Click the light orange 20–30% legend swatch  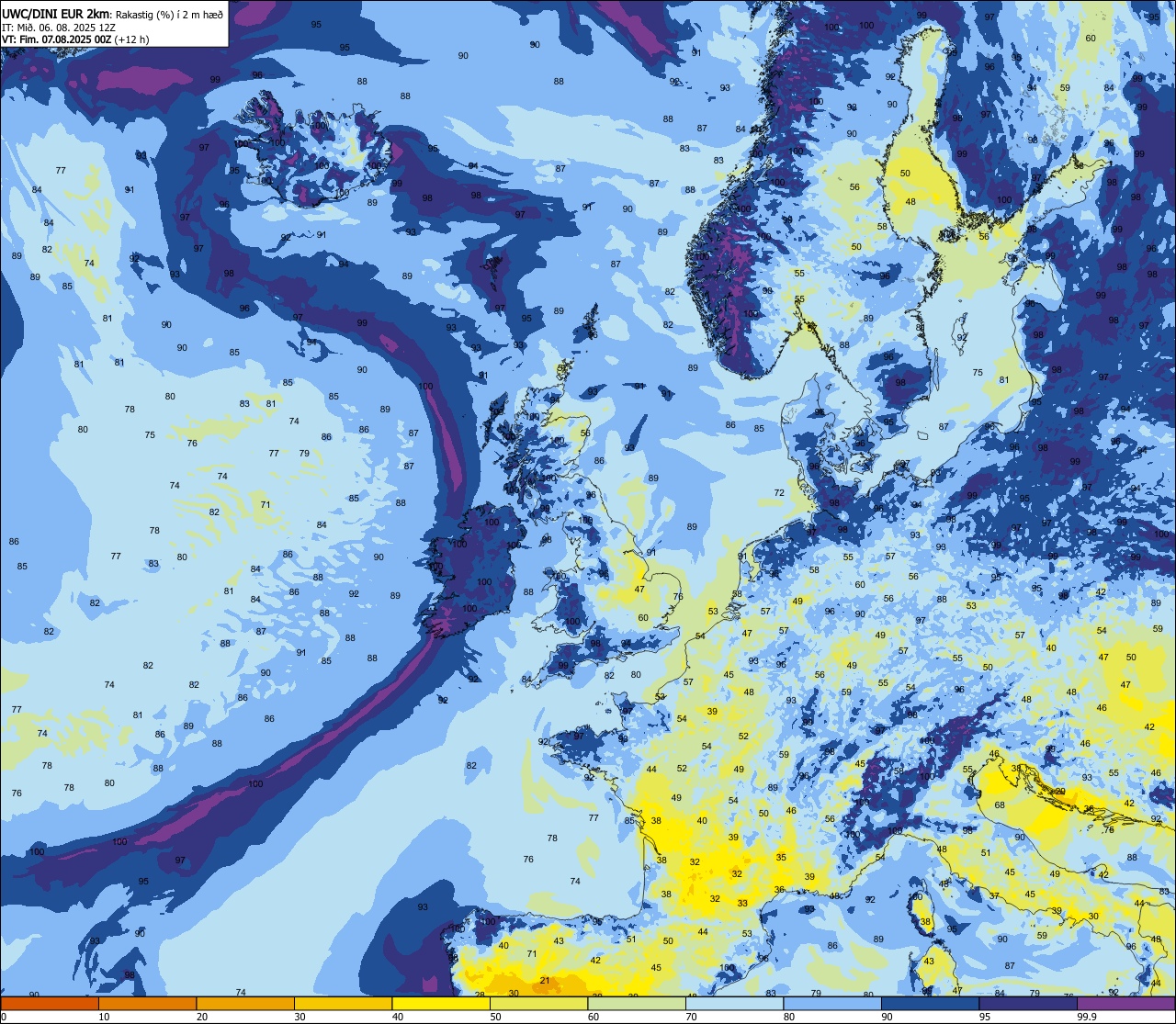pos(245,1003)
